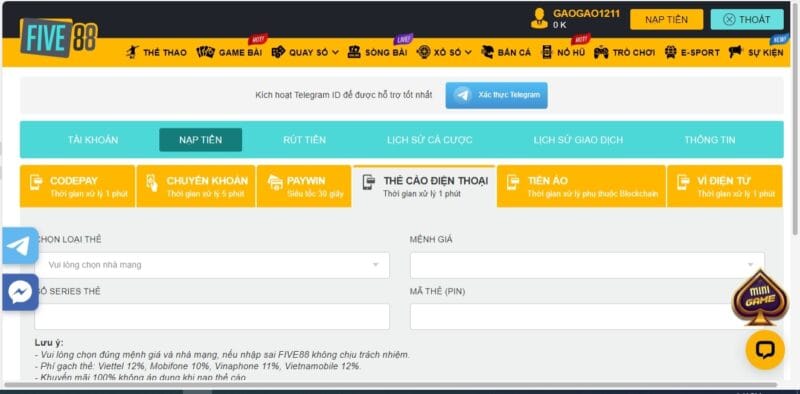The image size is (800, 394).
Task: Click the megaphone icon for Sự Kiện
Action: [736, 52]
